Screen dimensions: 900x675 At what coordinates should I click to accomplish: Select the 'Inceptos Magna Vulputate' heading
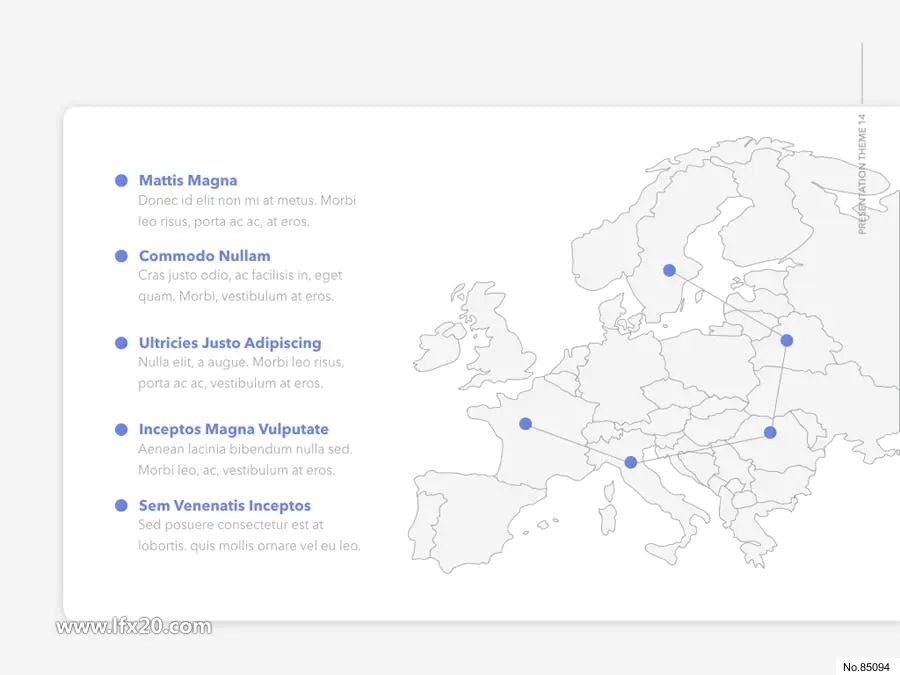coord(234,429)
